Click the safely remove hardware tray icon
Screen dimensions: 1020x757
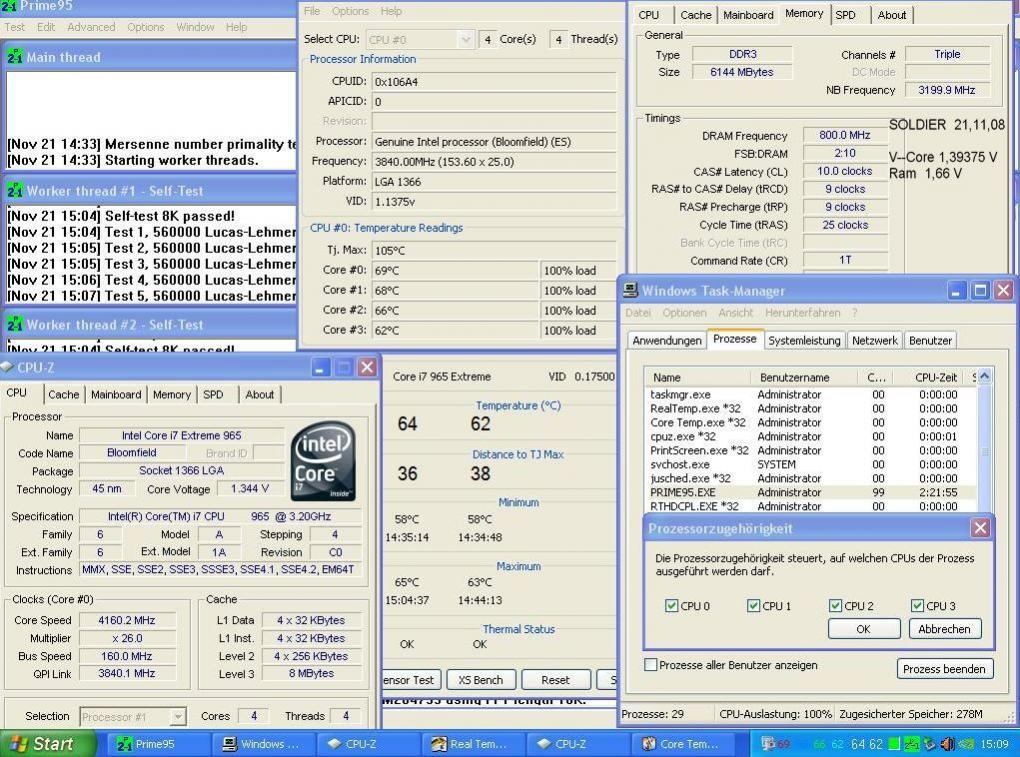[x=930, y=743]
